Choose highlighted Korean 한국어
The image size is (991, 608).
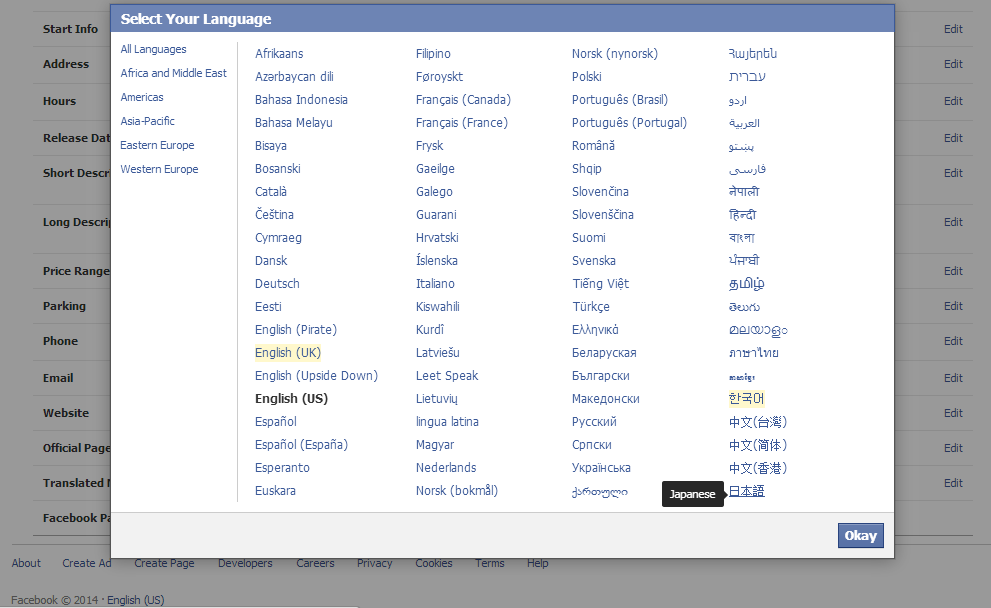tap(746, 399)
